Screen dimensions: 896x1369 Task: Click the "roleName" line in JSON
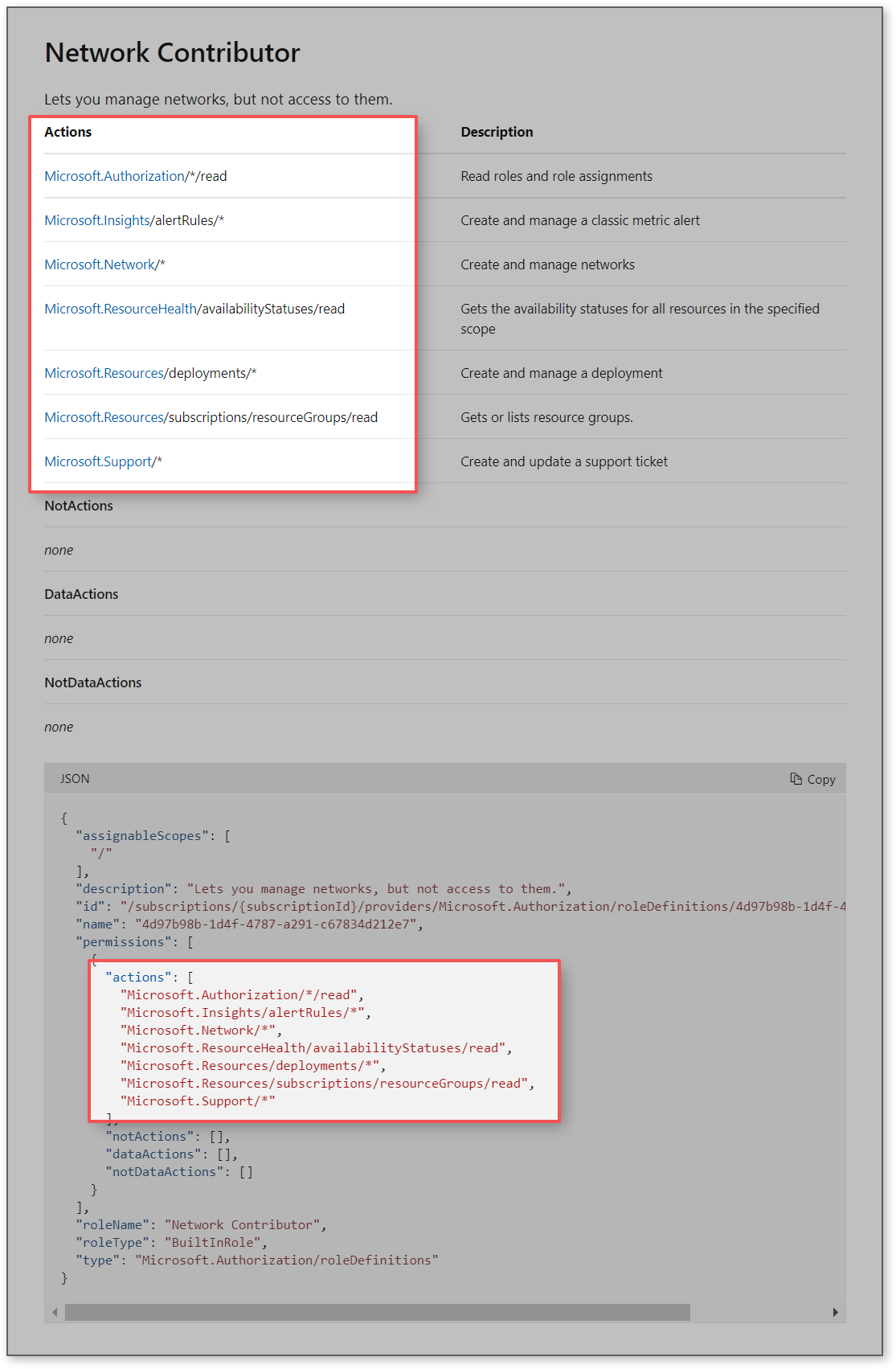pos(201,1225)
